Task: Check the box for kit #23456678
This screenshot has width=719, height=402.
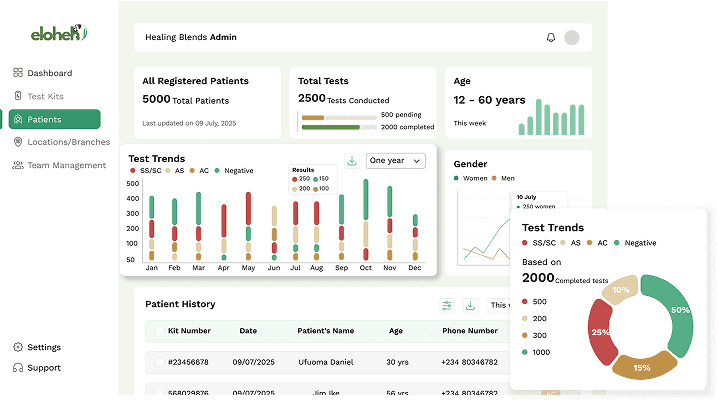Action: point(159,361)
